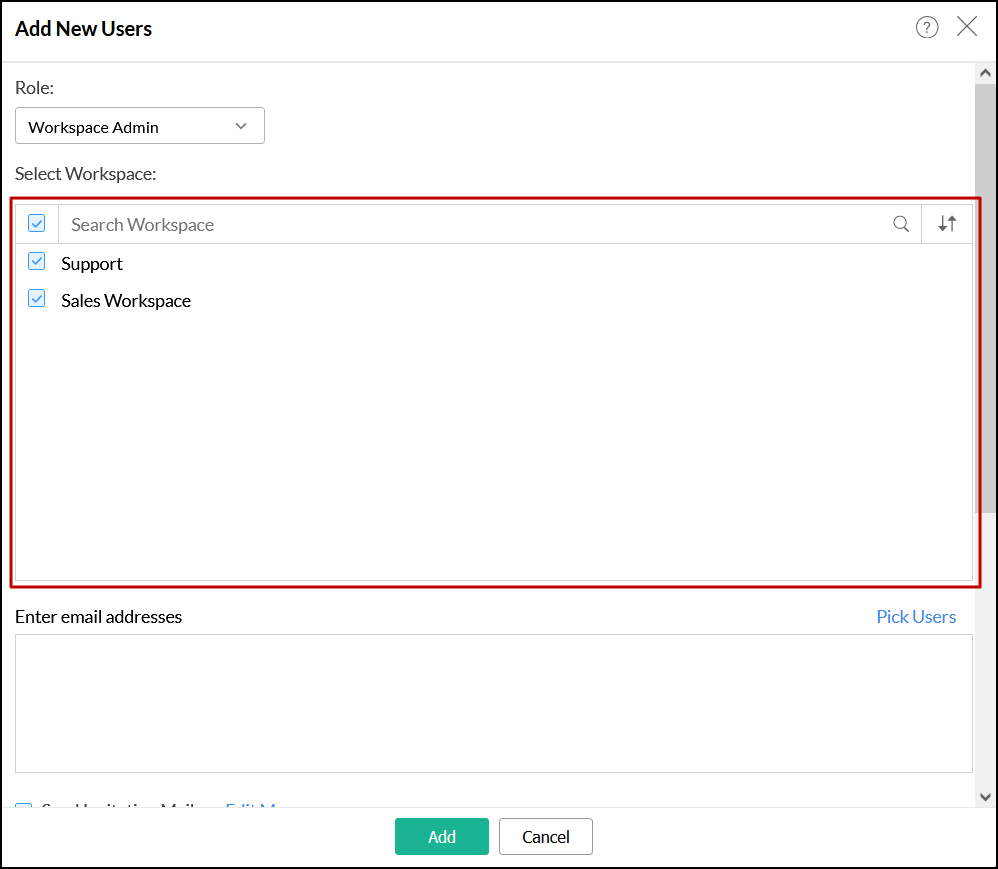Close the Add New Users dialog
The height and width of the screenshot is (869, 998).
(x=967, y=27)
